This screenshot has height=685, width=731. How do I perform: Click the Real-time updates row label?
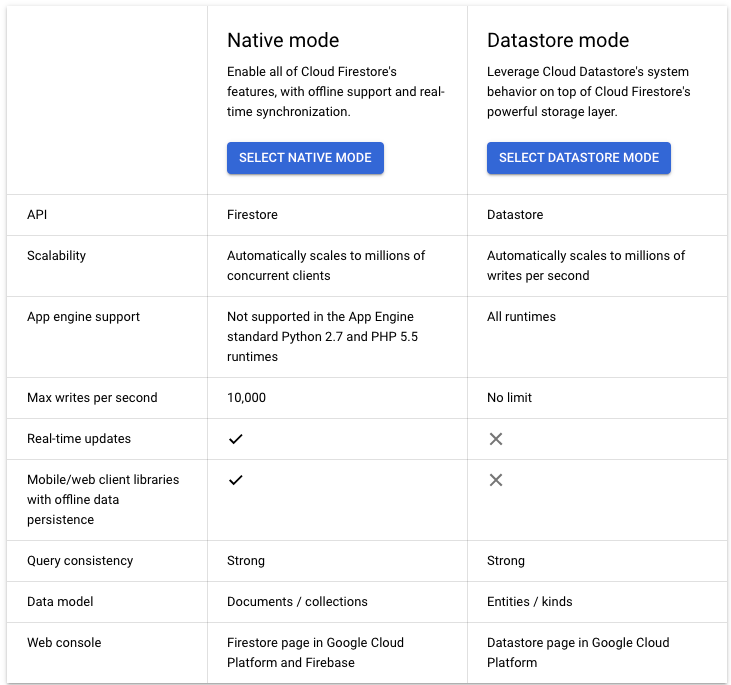point(79,439)
